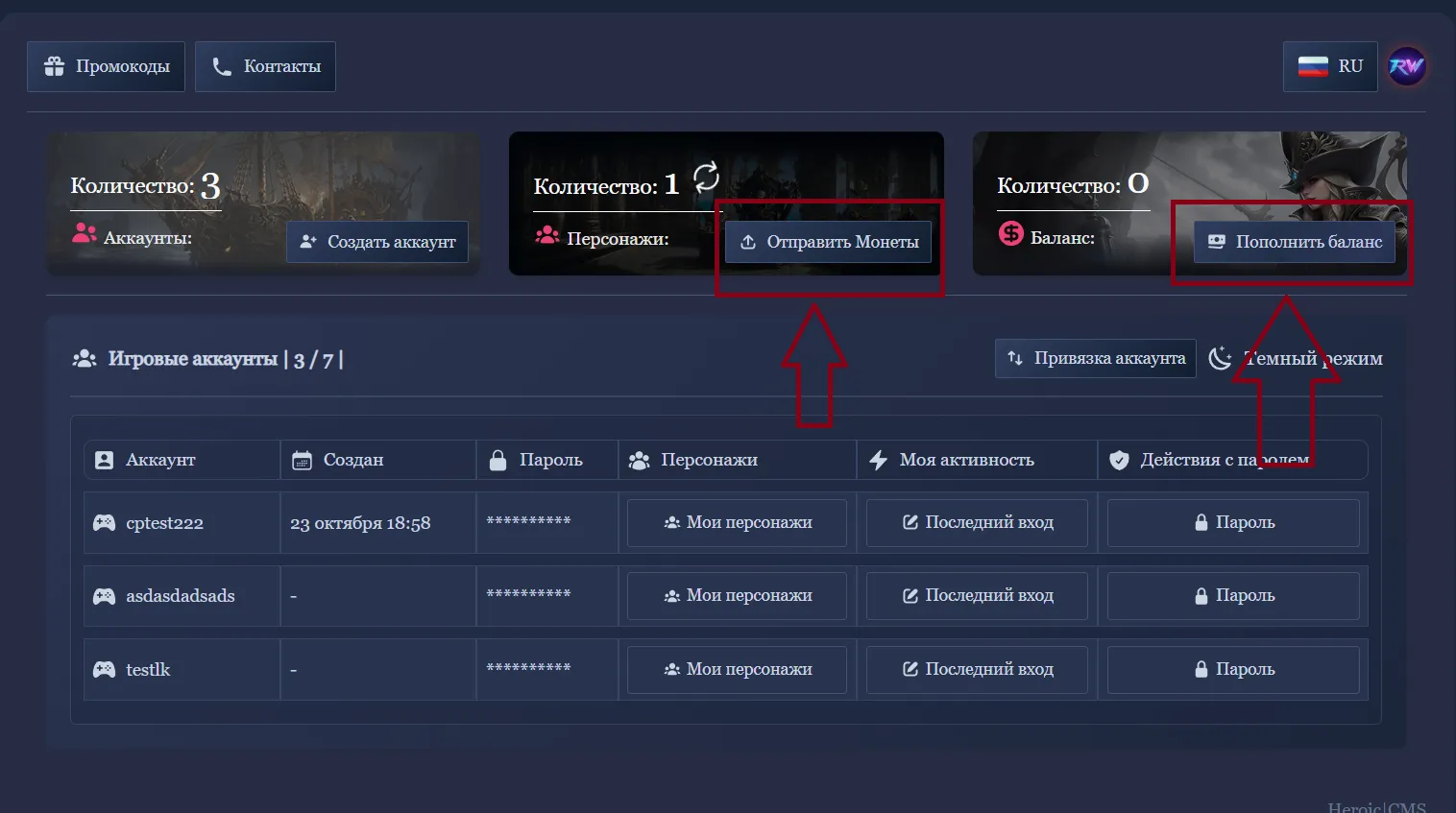This screenshot has width=1456, height=813.
Task: View Последний вход for cptest222 account
Action: [977, 523]
